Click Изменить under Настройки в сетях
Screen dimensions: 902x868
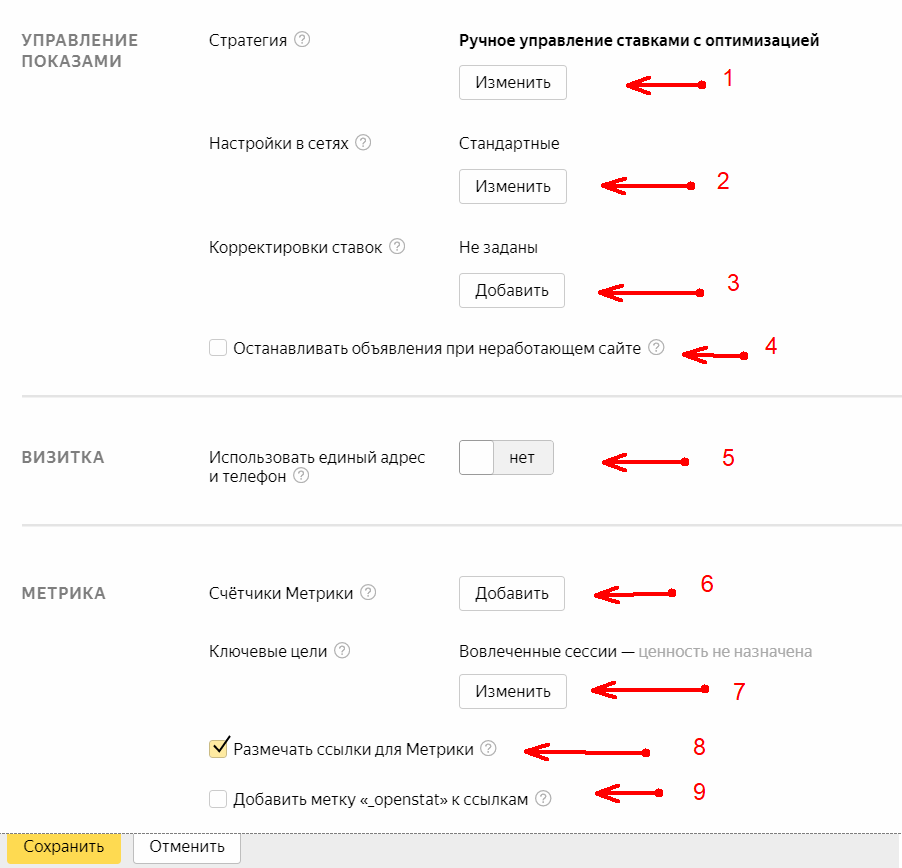[x=513, y=186]
